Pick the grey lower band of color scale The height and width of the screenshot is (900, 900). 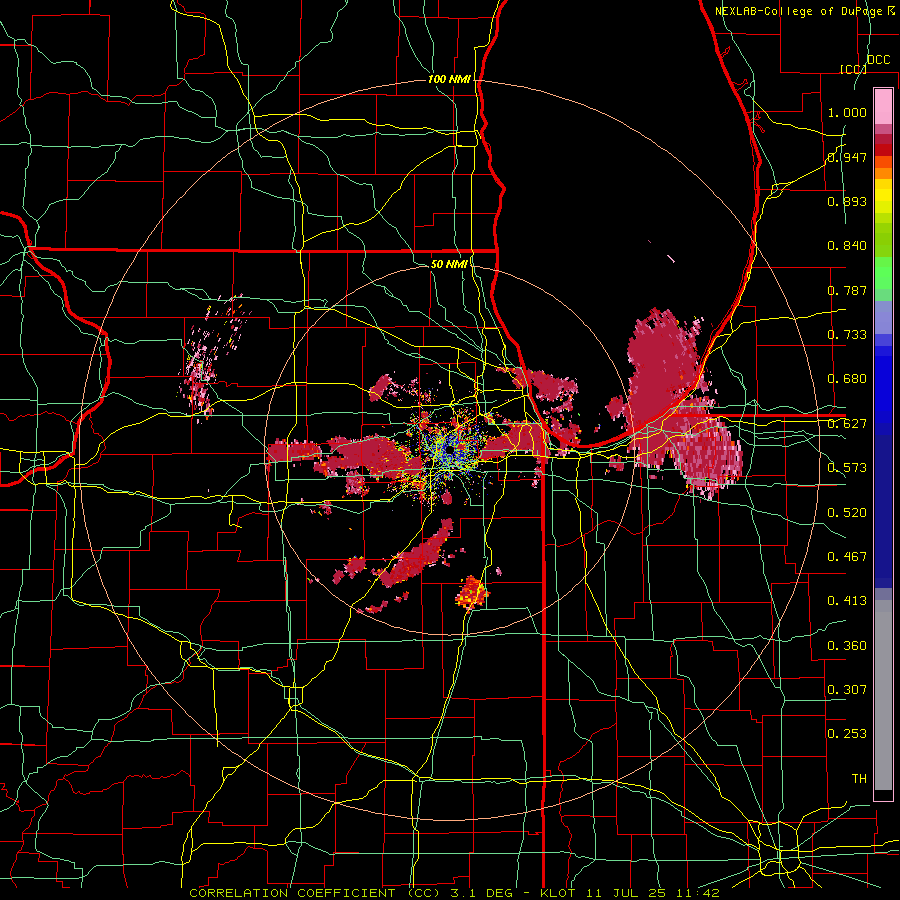[x=883, y=695]
